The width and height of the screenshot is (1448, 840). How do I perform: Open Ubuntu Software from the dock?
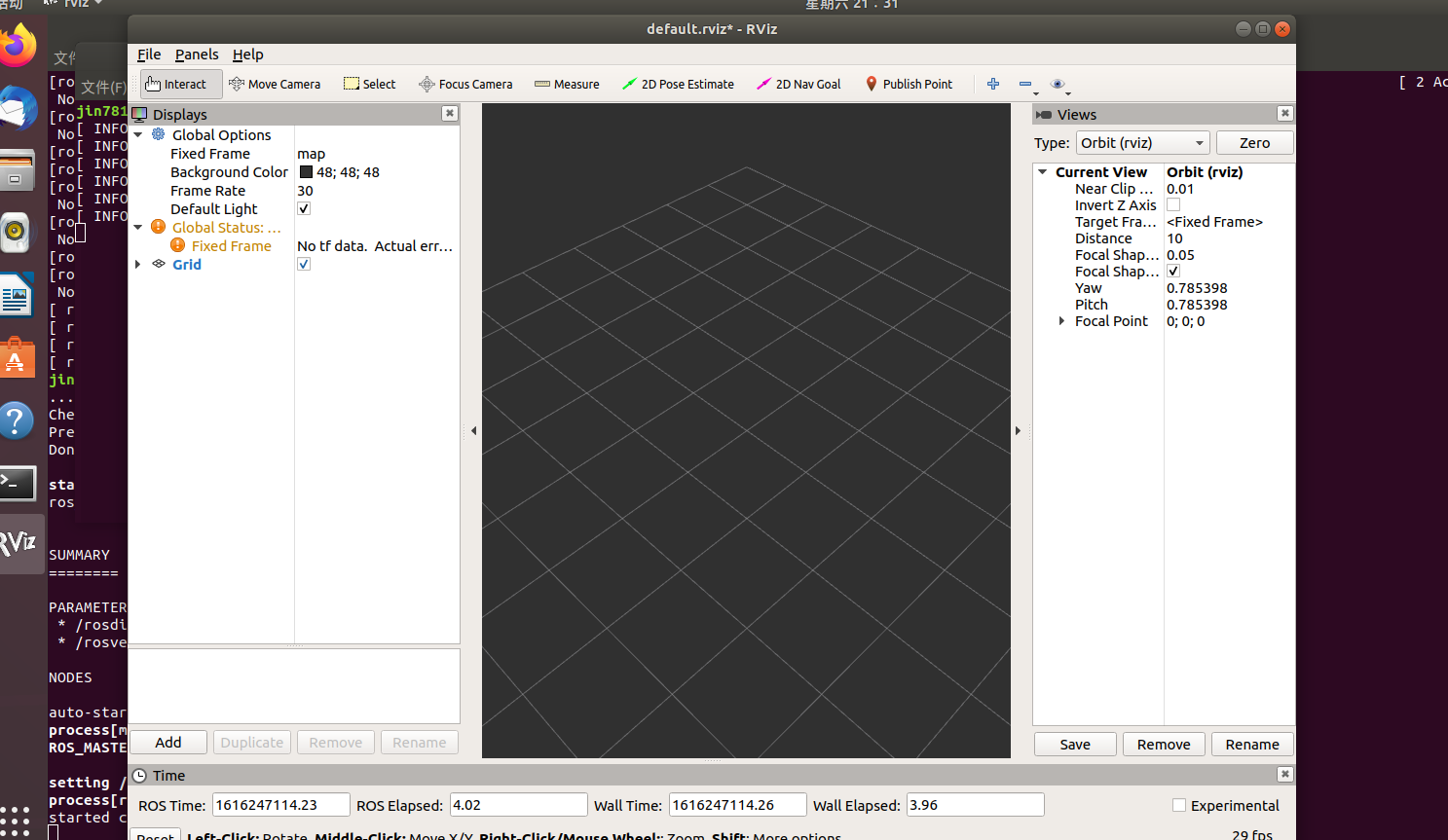click(x=16, y=358)
